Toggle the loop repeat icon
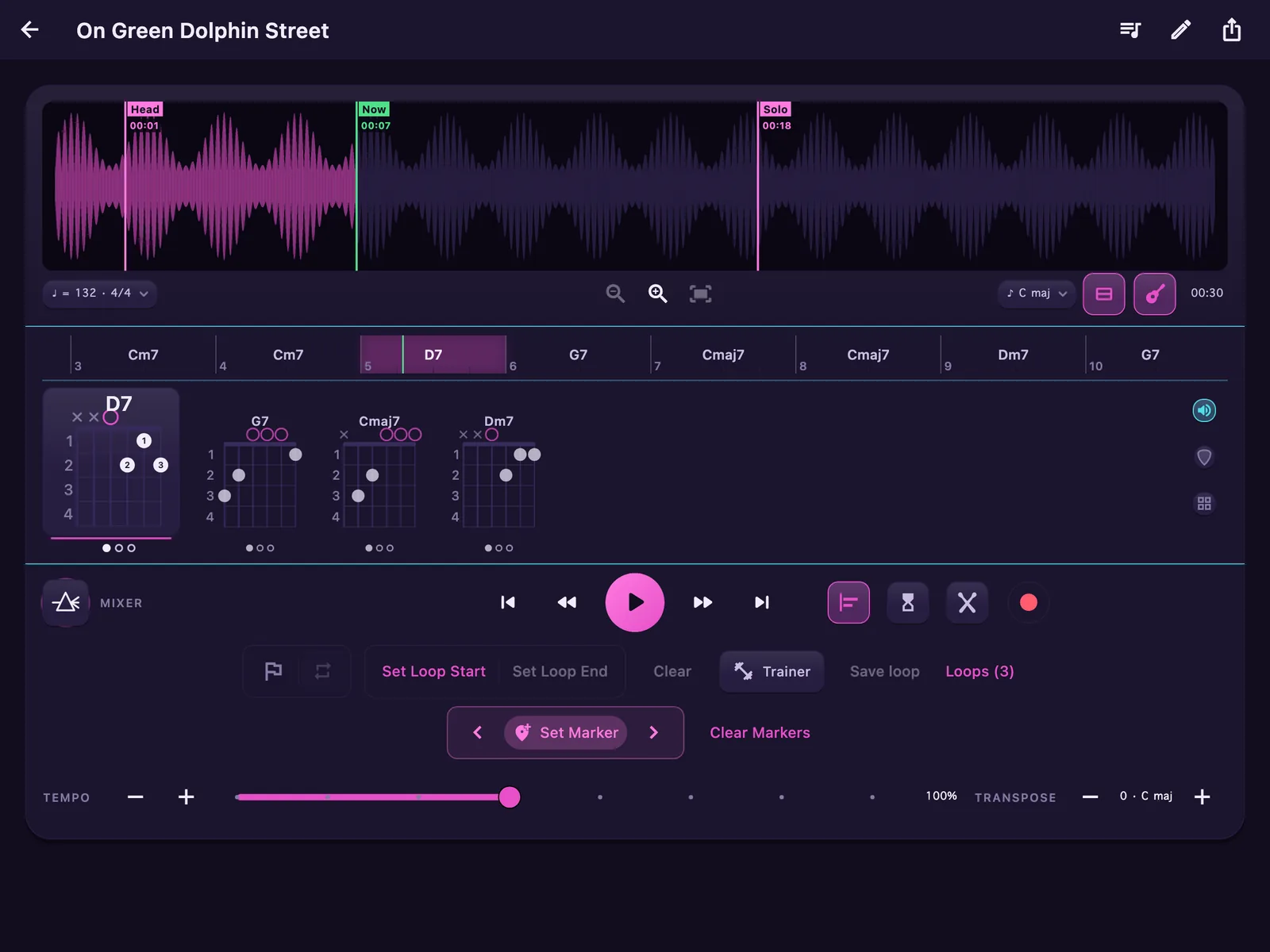 pos(322,671)
